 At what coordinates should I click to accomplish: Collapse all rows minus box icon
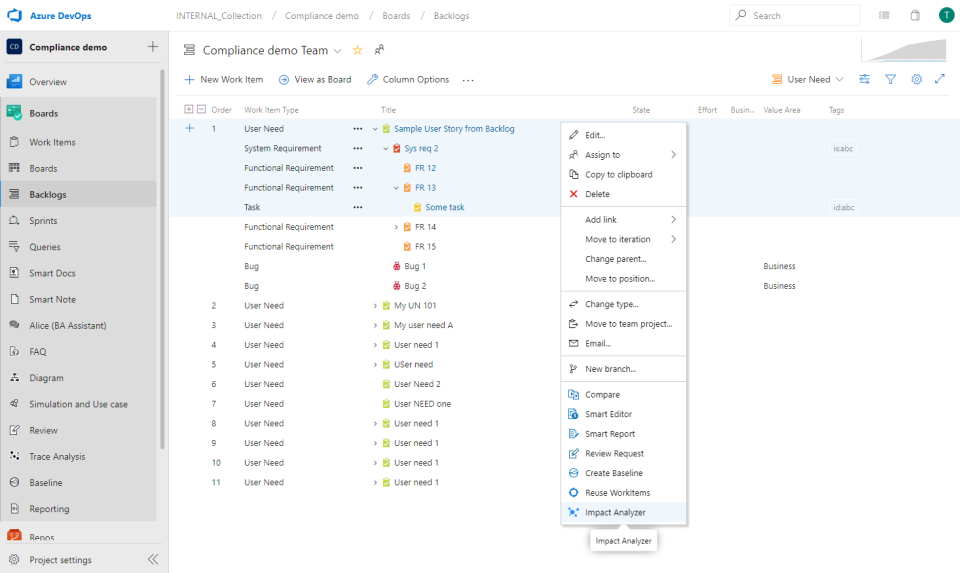pos(201,110)
